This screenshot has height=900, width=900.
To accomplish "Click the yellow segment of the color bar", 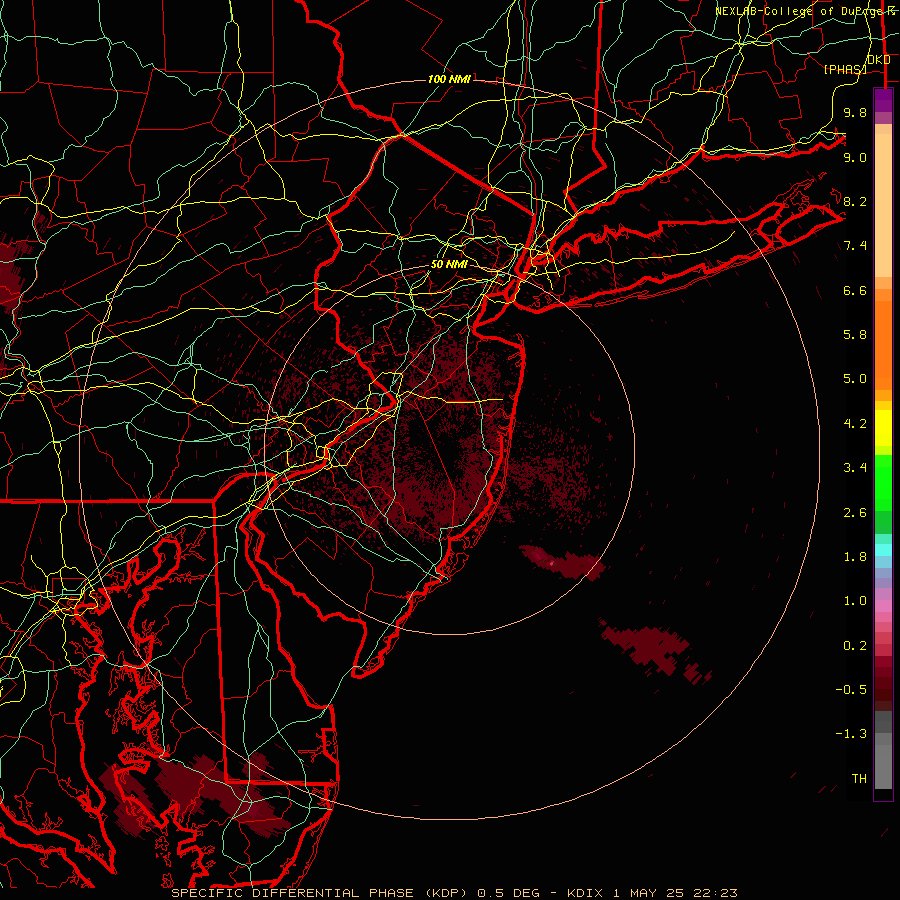I will [x=883, y=428].
